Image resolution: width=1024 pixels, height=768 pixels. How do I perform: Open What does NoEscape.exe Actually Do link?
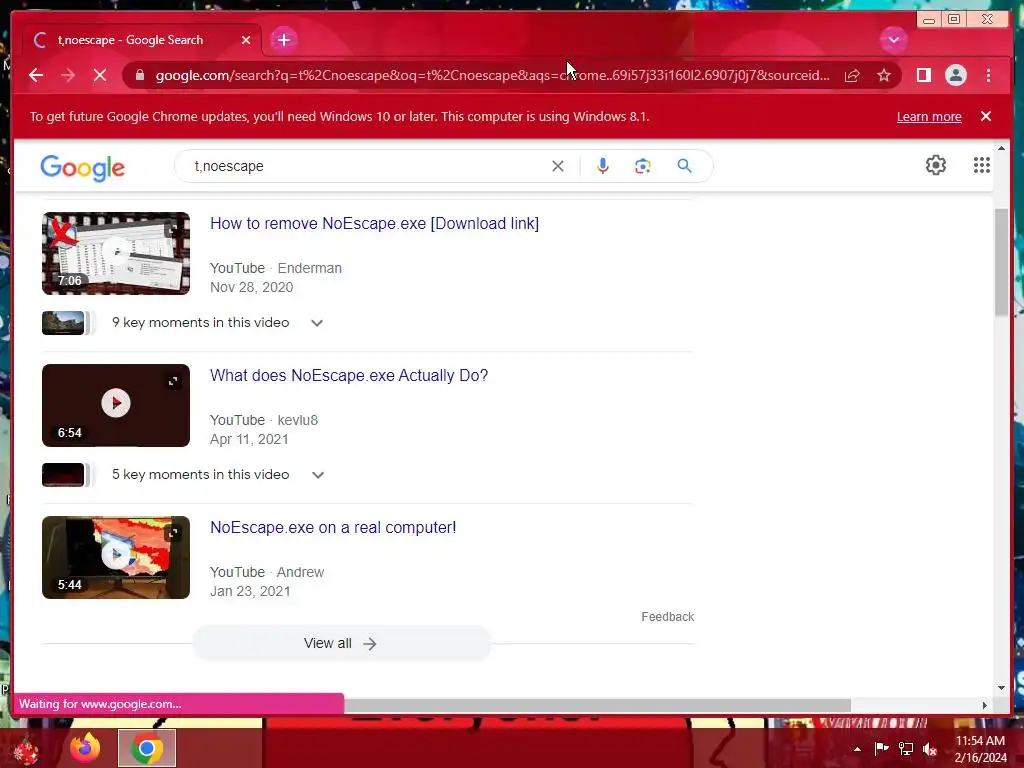(x=349, y=376)
